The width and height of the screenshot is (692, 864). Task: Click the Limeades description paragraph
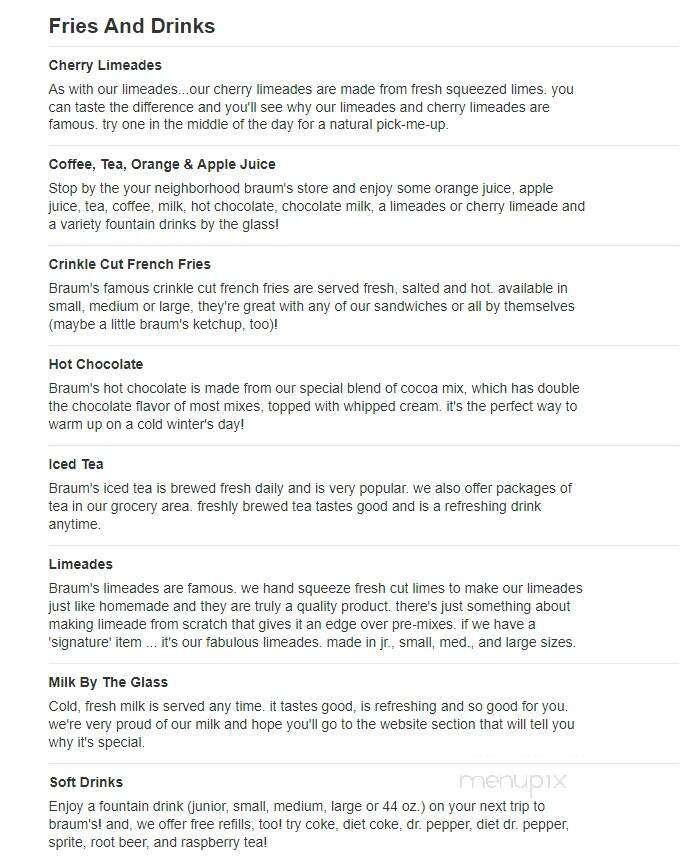[316, 615]
